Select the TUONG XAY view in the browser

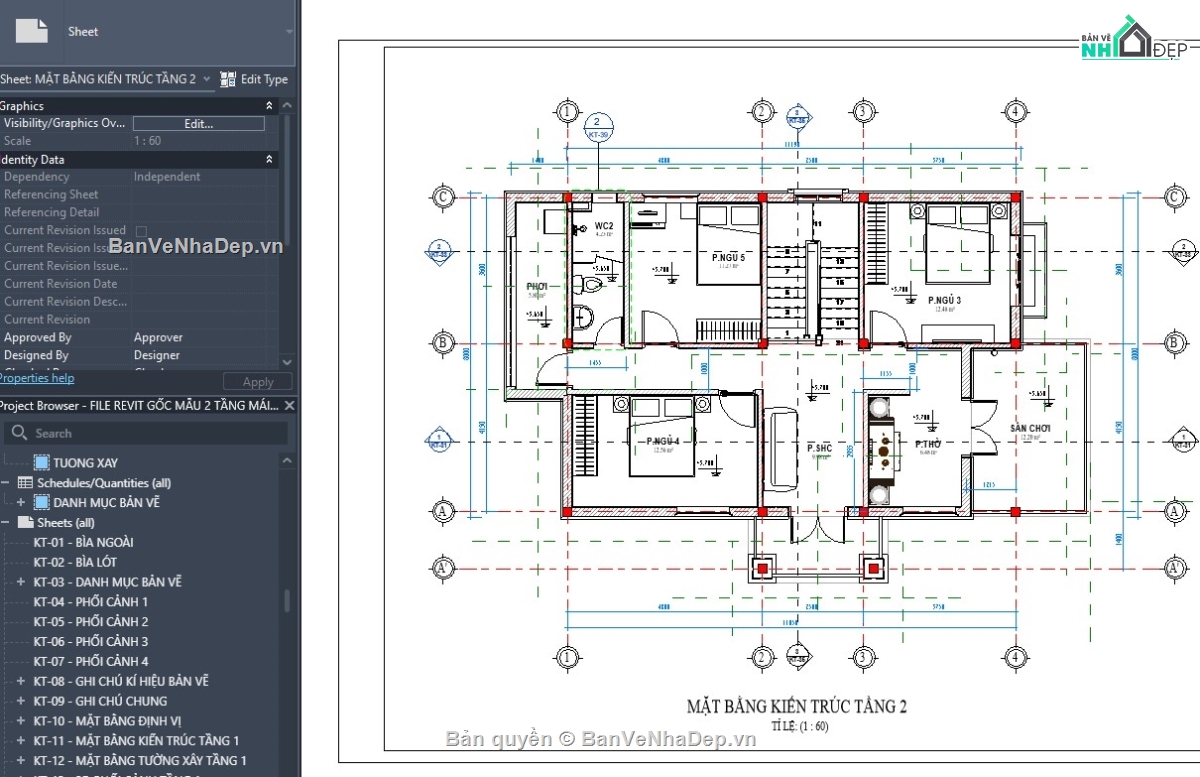(x=85, y=463)
